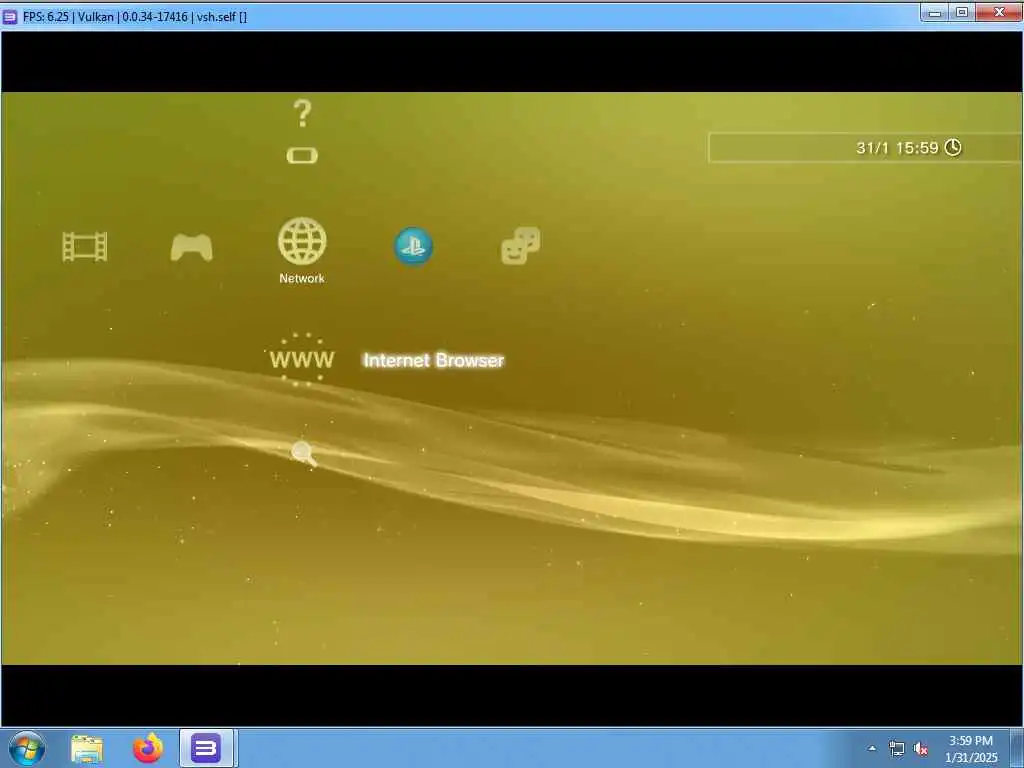Click the RPCS3 icon in title bar

click(x=10, y=16)
